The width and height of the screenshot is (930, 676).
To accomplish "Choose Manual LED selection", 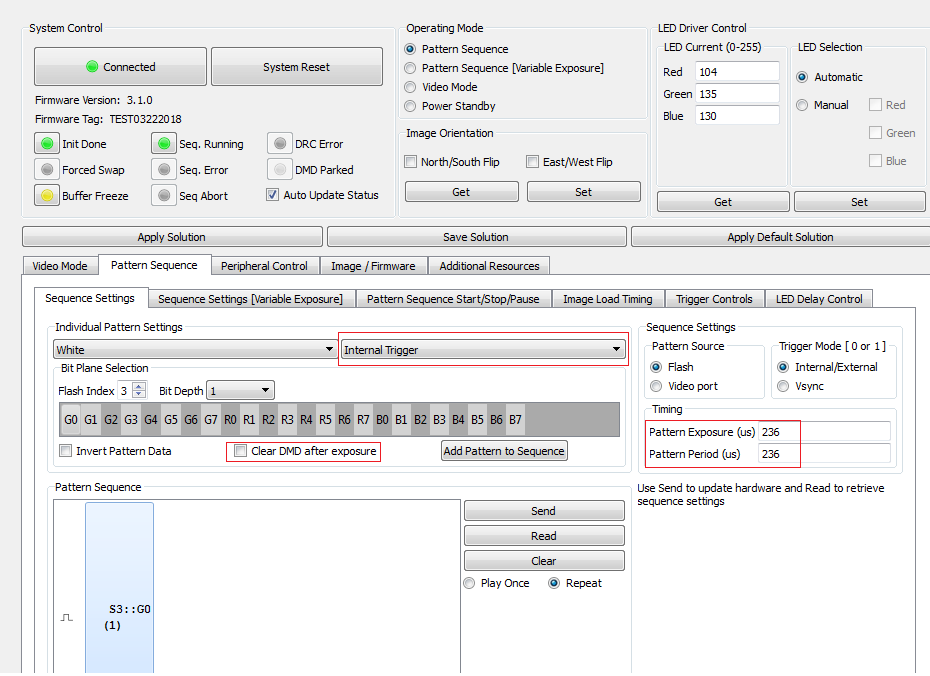I will pyautogui.click(x=802, y=105).
